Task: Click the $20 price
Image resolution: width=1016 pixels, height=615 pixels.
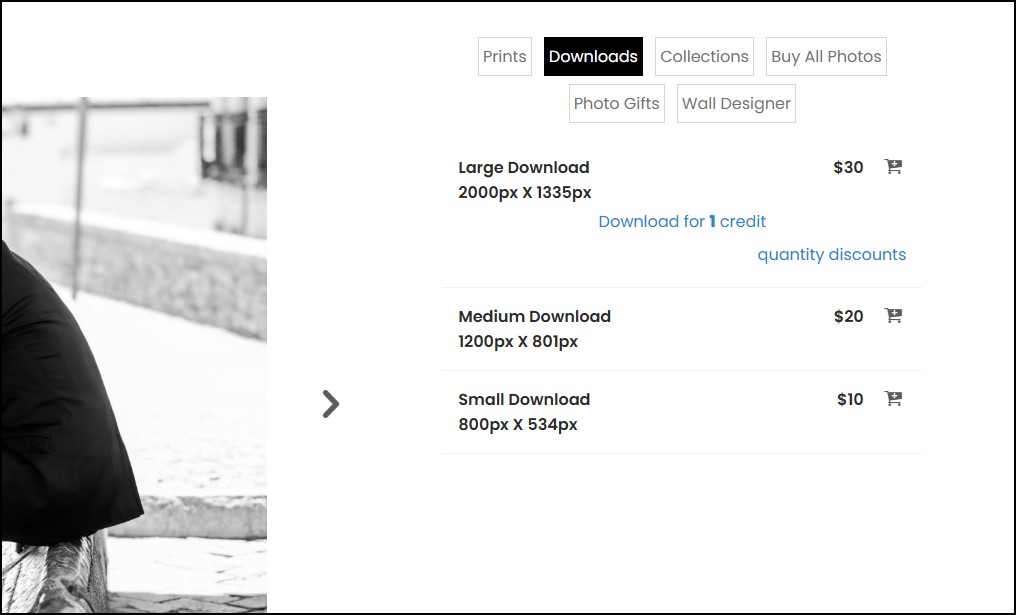Action: (849, 316)
